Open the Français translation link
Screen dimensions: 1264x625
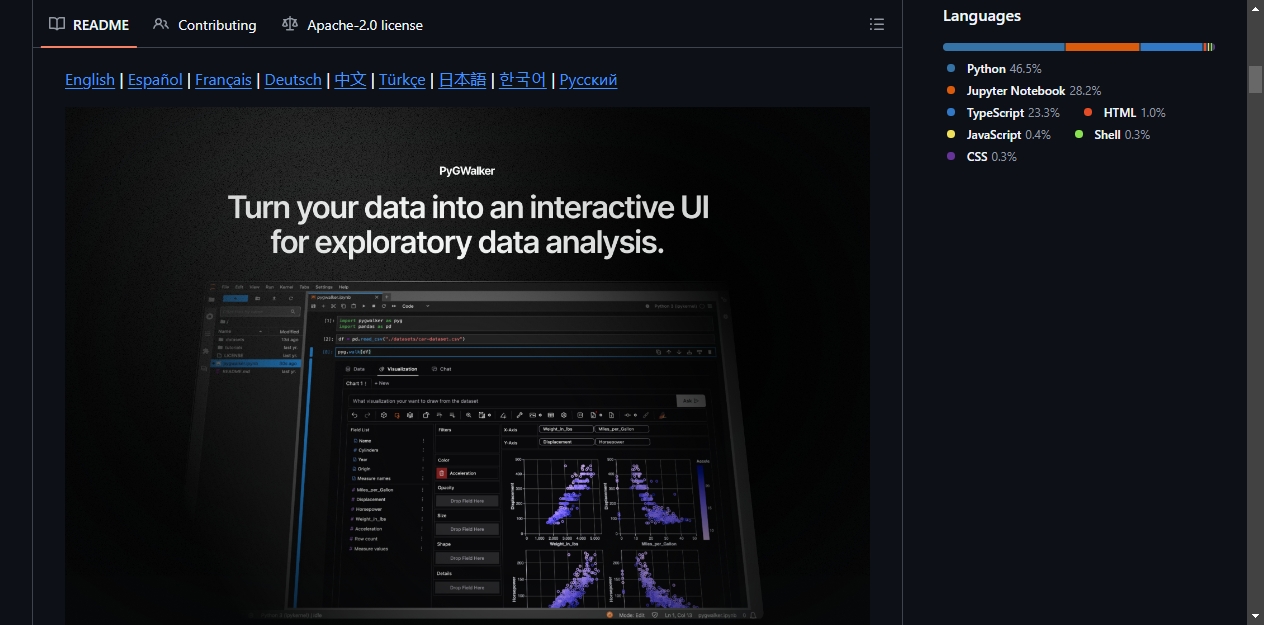pos(223,80)
